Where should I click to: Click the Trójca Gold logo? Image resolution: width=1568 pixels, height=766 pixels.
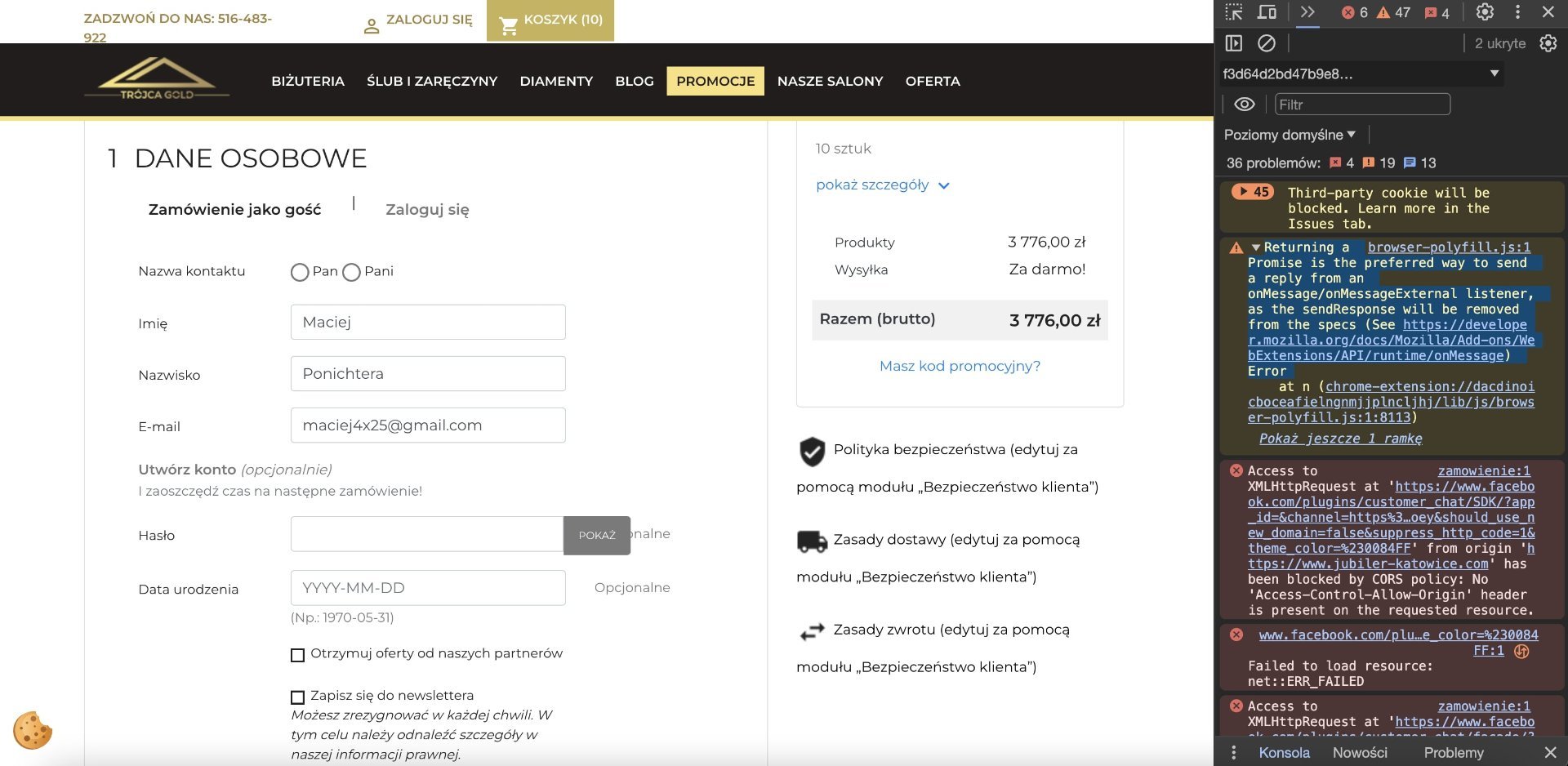[x=157, y=78]
